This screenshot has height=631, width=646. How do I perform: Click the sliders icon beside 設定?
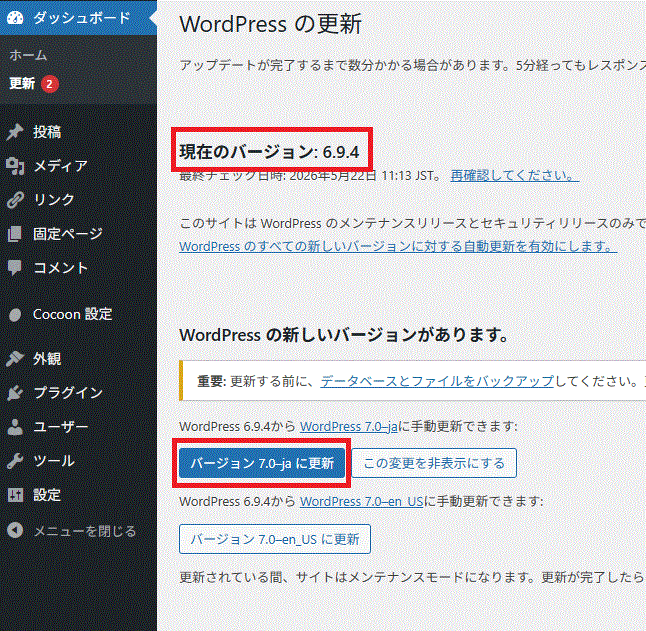click(15, 495)
